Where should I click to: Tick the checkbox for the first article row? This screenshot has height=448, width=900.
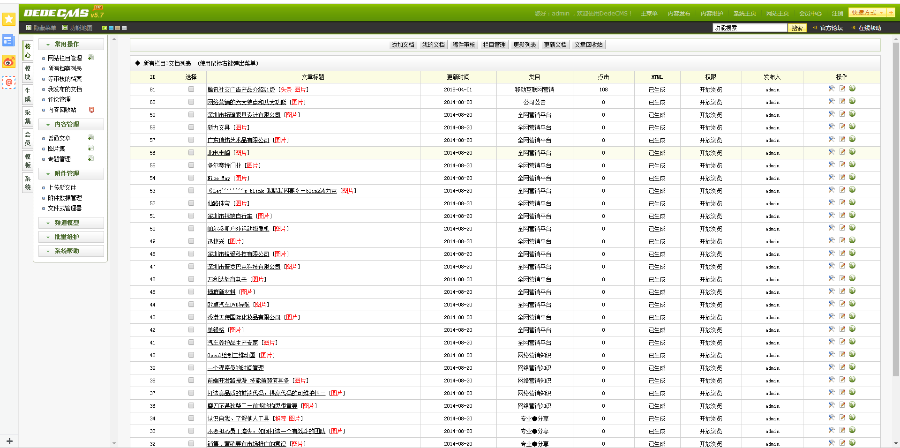click(x=191, y=89)
